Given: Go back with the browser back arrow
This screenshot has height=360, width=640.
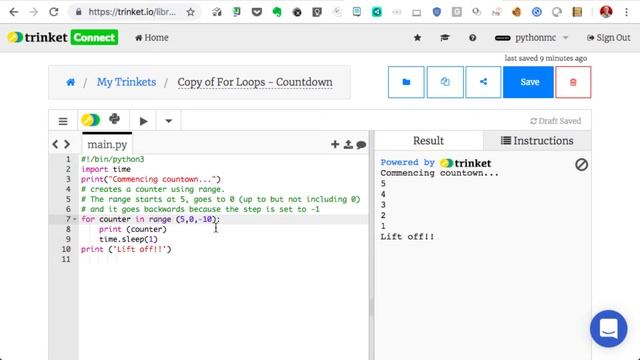Looking at the screenshot, I should (x=13, y=12).
